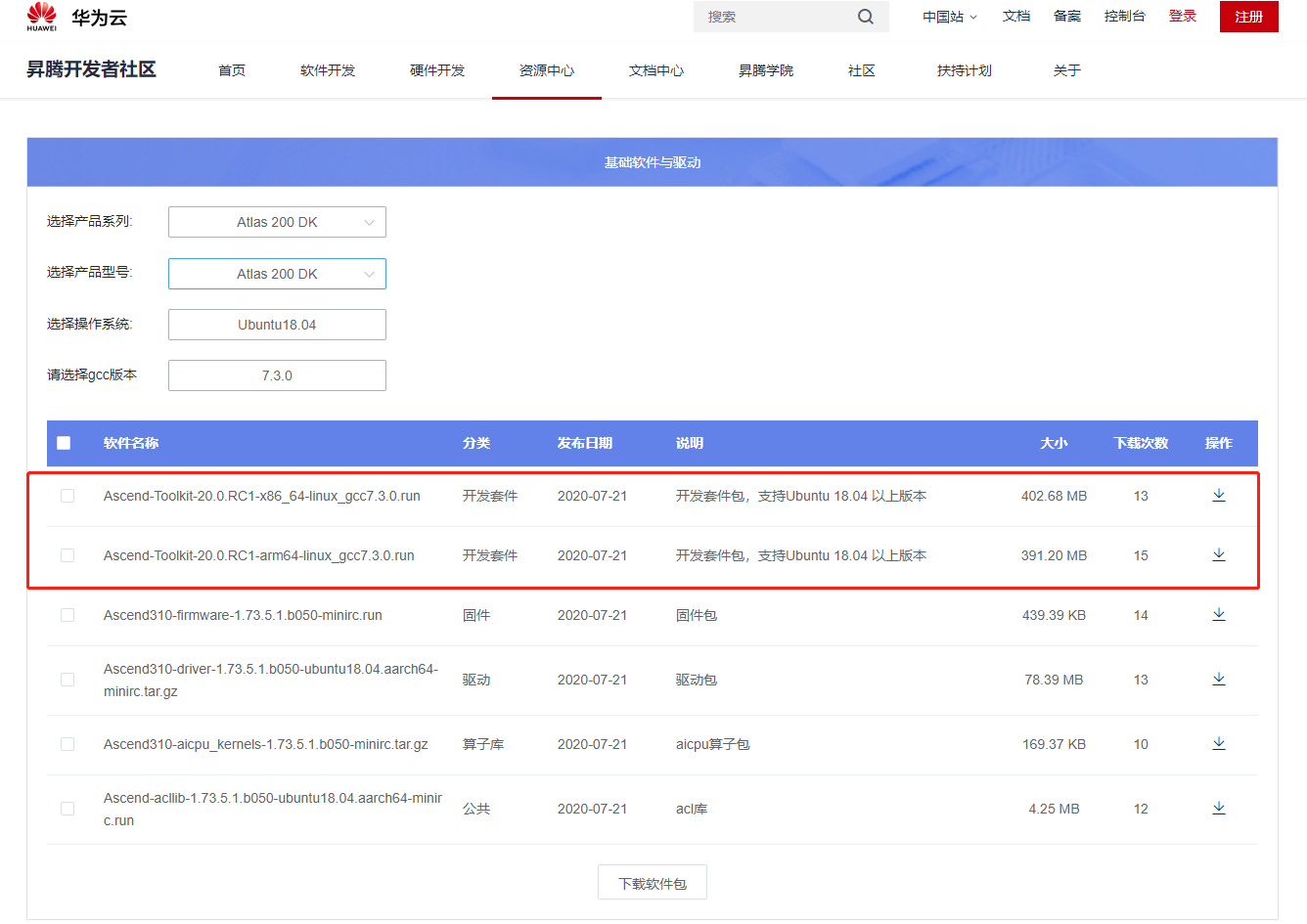Click the 4.25 MB size cell
Image resolution: width=1307 pixels, height=924 pixels.
pyautogui.click(x=1054, y=809)
